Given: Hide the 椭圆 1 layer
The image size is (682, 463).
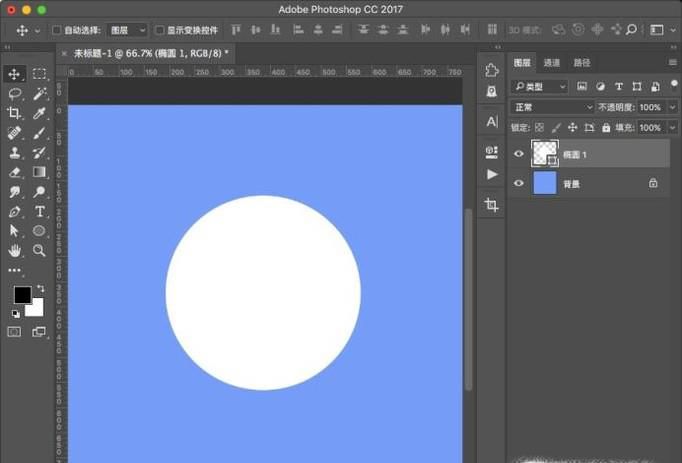Looking at the screenshot, I should (518, 154).
